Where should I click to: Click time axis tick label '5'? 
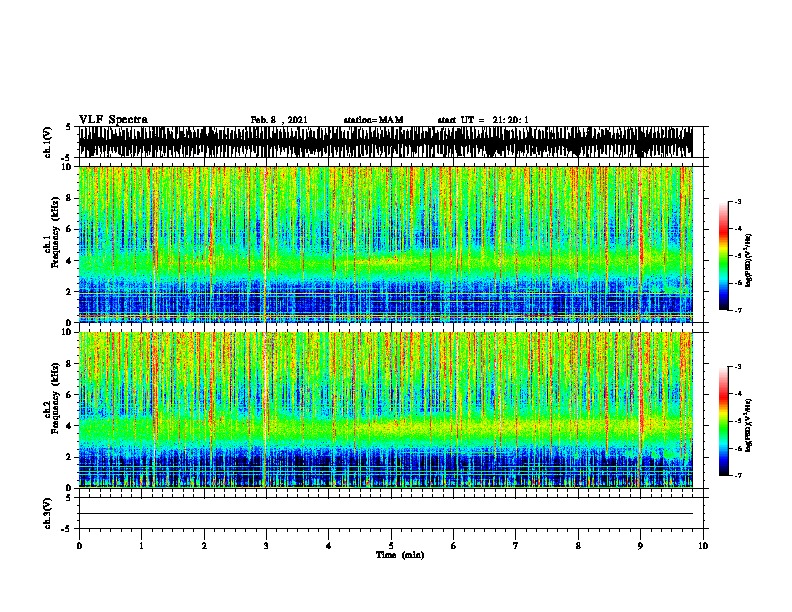point(391,546)
